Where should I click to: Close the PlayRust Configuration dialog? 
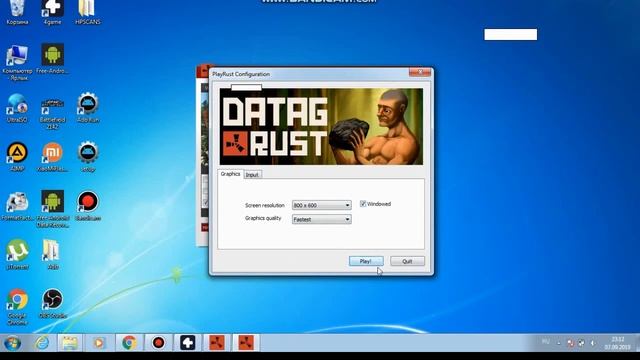(x=420, y=72)
